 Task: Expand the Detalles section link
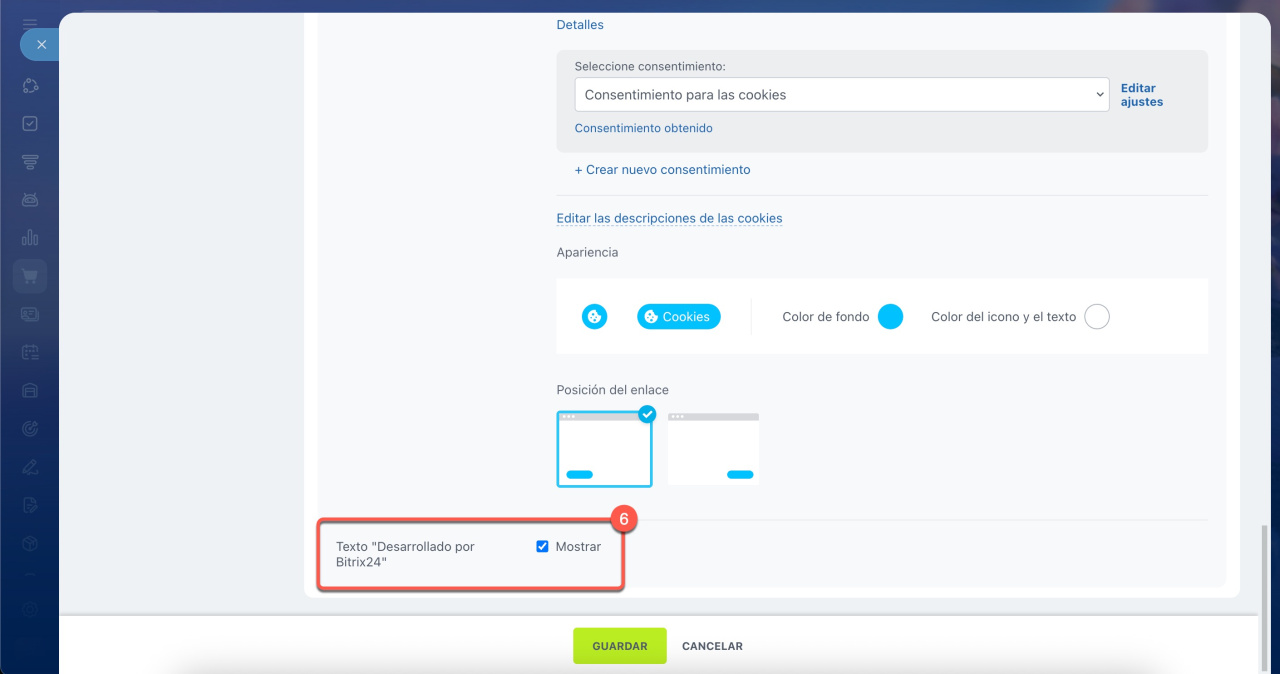(580, 25)
